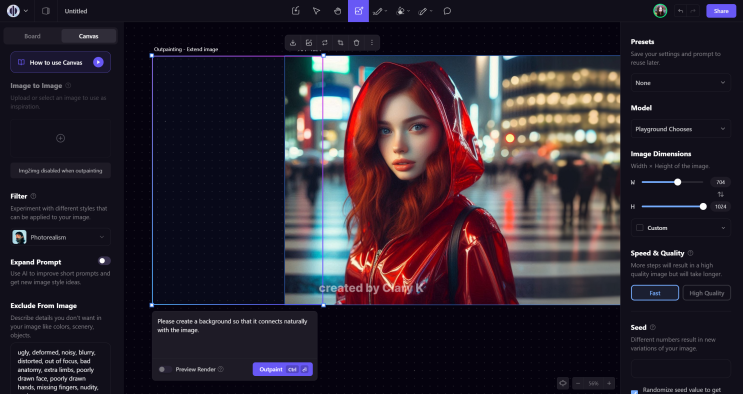Click the 59% zoom level

point(593,383)
